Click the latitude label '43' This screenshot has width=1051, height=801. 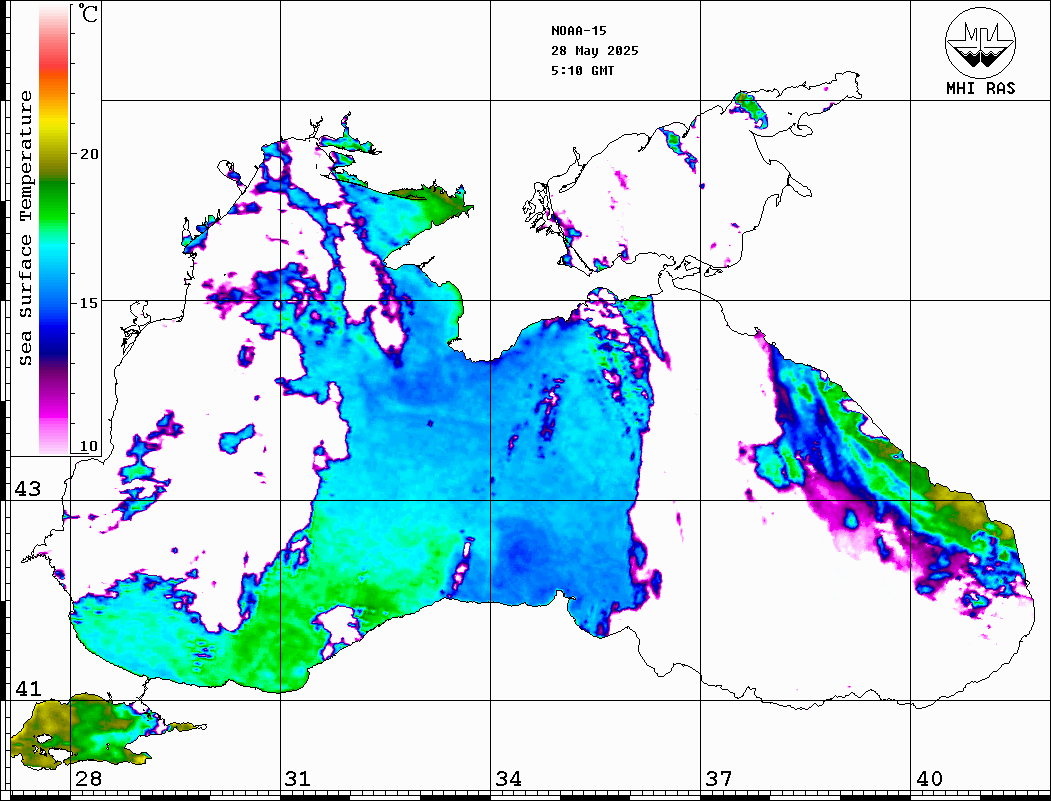(x=28, y=489)
